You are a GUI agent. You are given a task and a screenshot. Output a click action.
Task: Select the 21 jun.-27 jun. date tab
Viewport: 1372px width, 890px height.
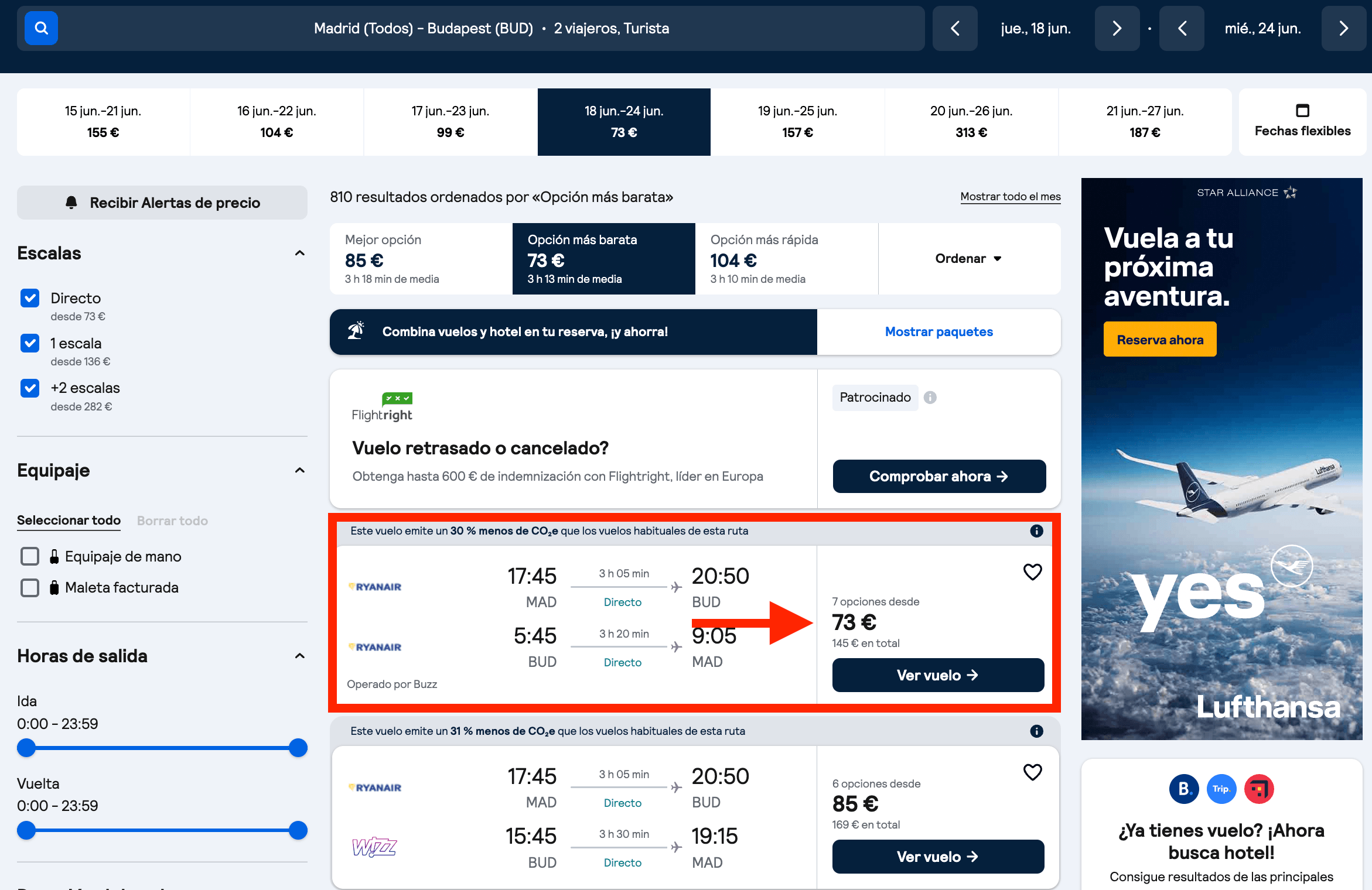(1145, 122)
